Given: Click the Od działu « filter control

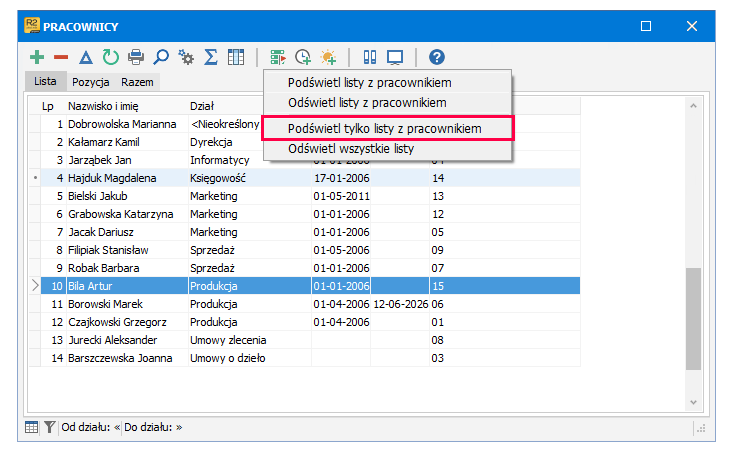Looking at the screenshot, I should (x=91, y=427).
